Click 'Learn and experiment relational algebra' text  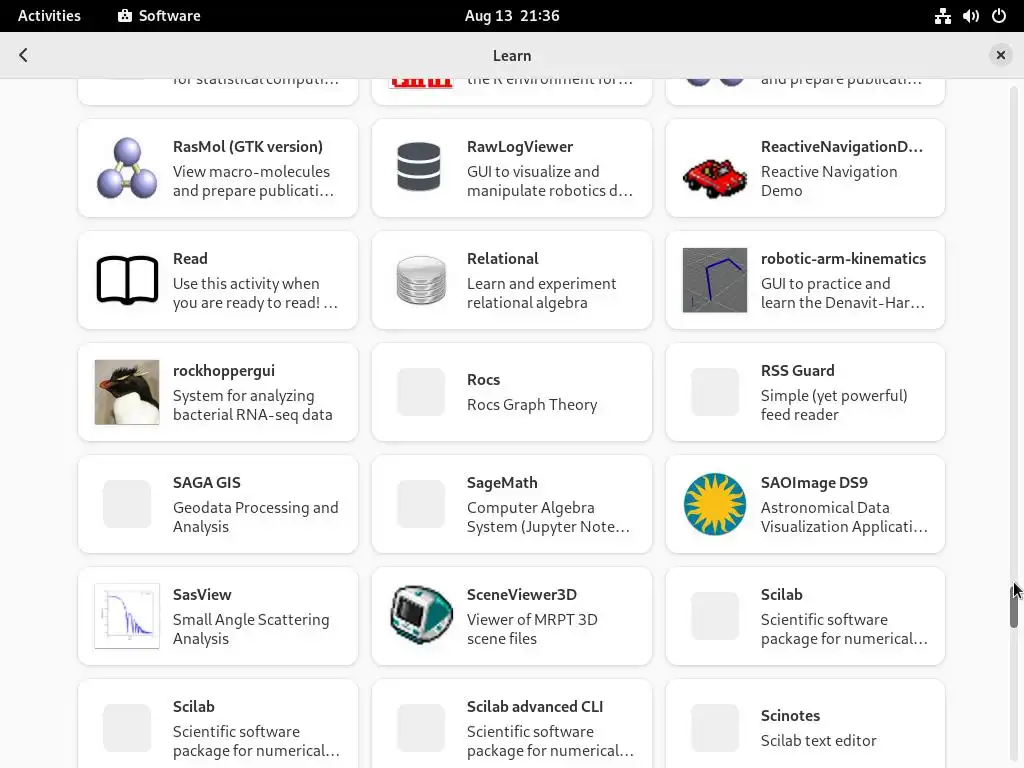coord(541,293)
